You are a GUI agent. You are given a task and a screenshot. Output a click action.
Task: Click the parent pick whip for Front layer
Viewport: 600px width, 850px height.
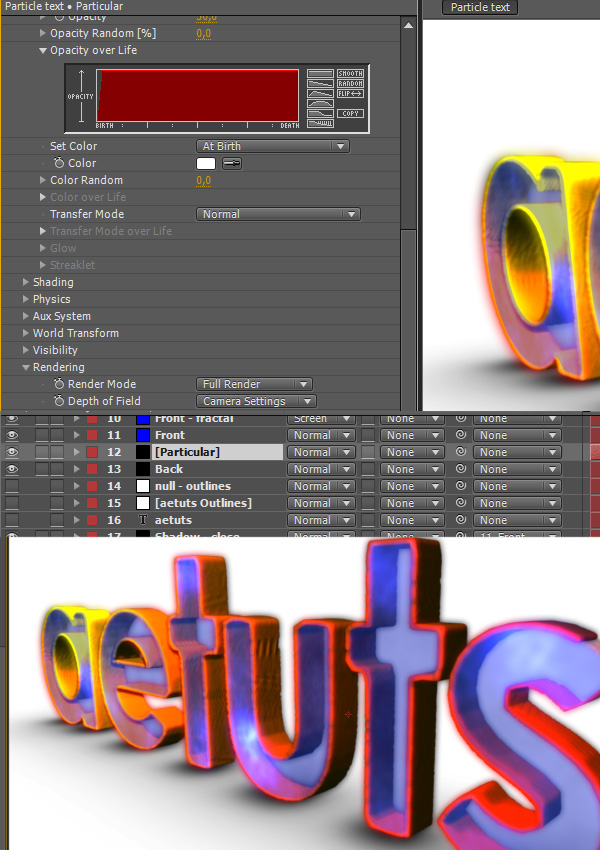[x=461, y=435]
